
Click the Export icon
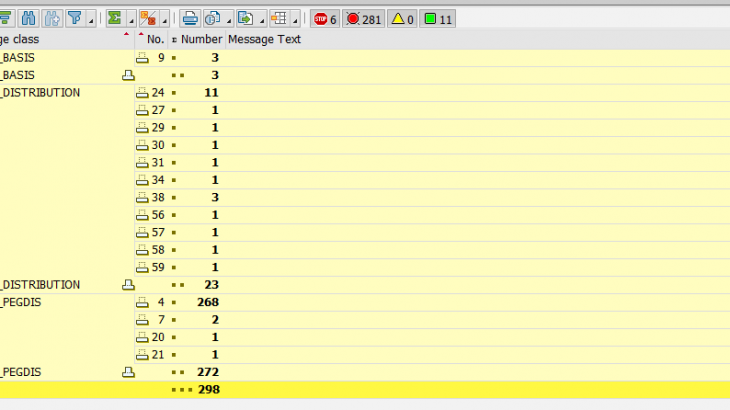coord(245,19)
